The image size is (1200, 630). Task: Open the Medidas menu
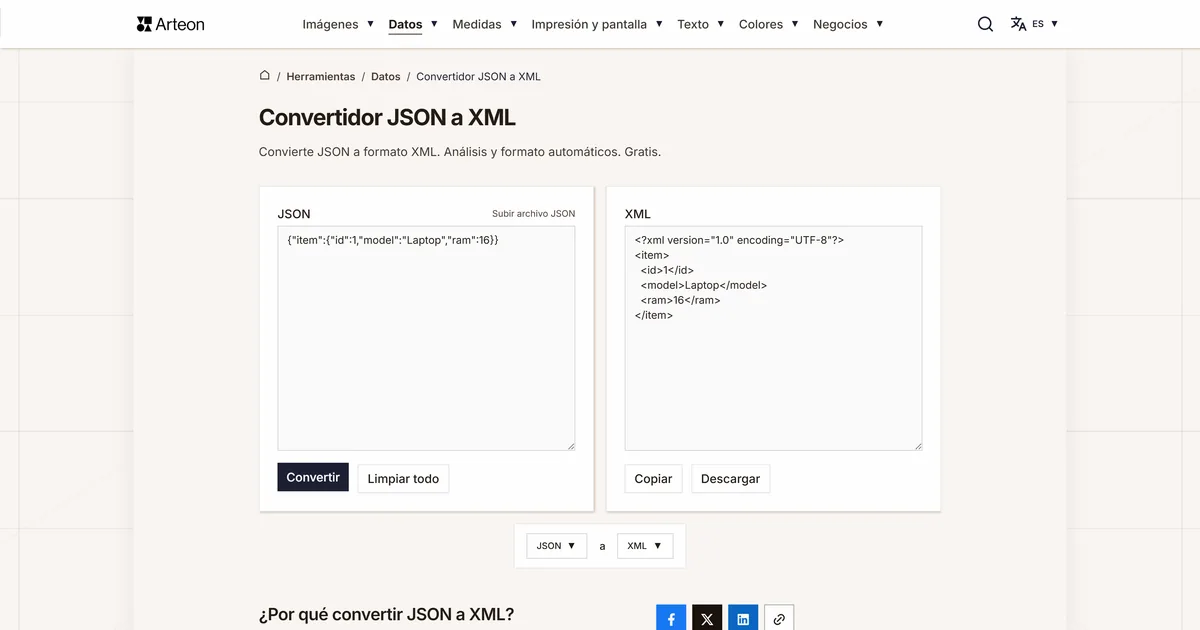click(477, 24)
